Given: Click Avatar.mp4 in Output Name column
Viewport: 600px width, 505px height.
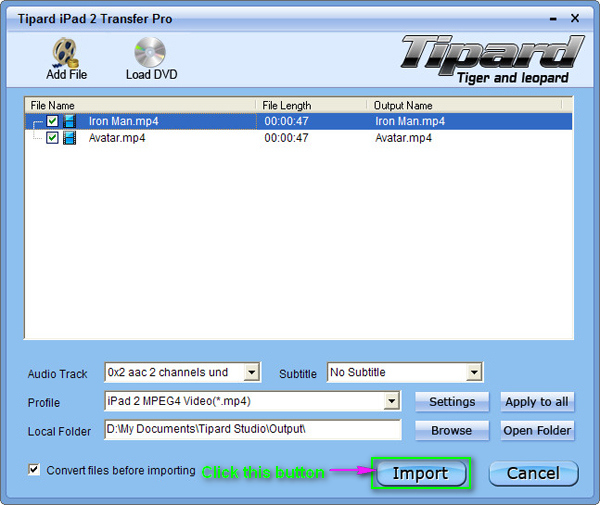Looking at the screenshot, I should click(403, 138).
